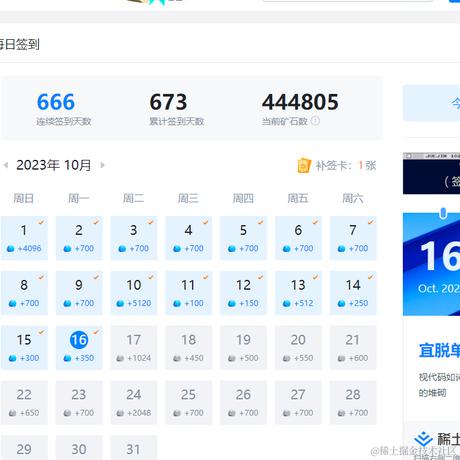Select day 13 with +512 reward

(x=298, y=293)
